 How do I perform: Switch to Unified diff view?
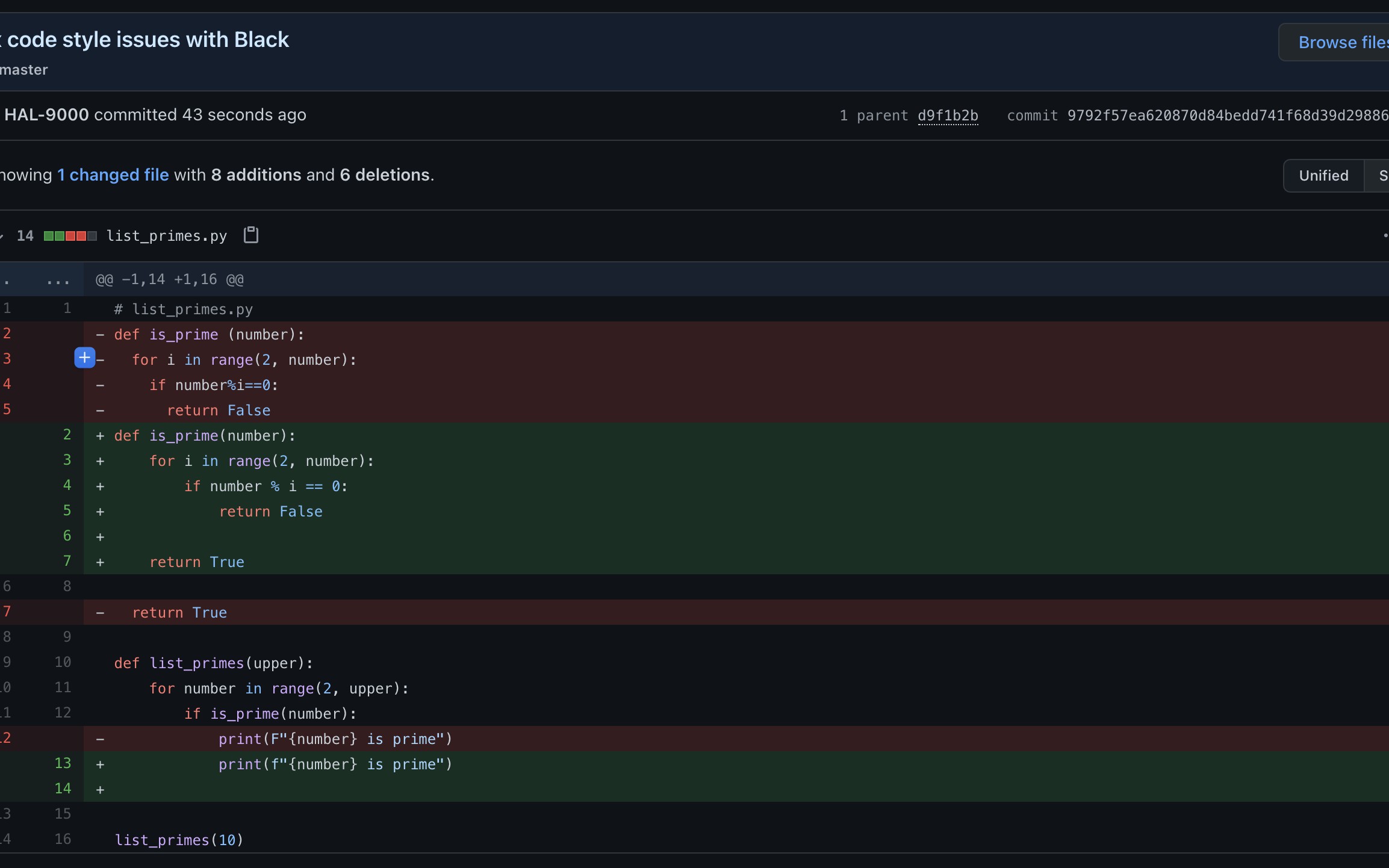pos(1322,175)
